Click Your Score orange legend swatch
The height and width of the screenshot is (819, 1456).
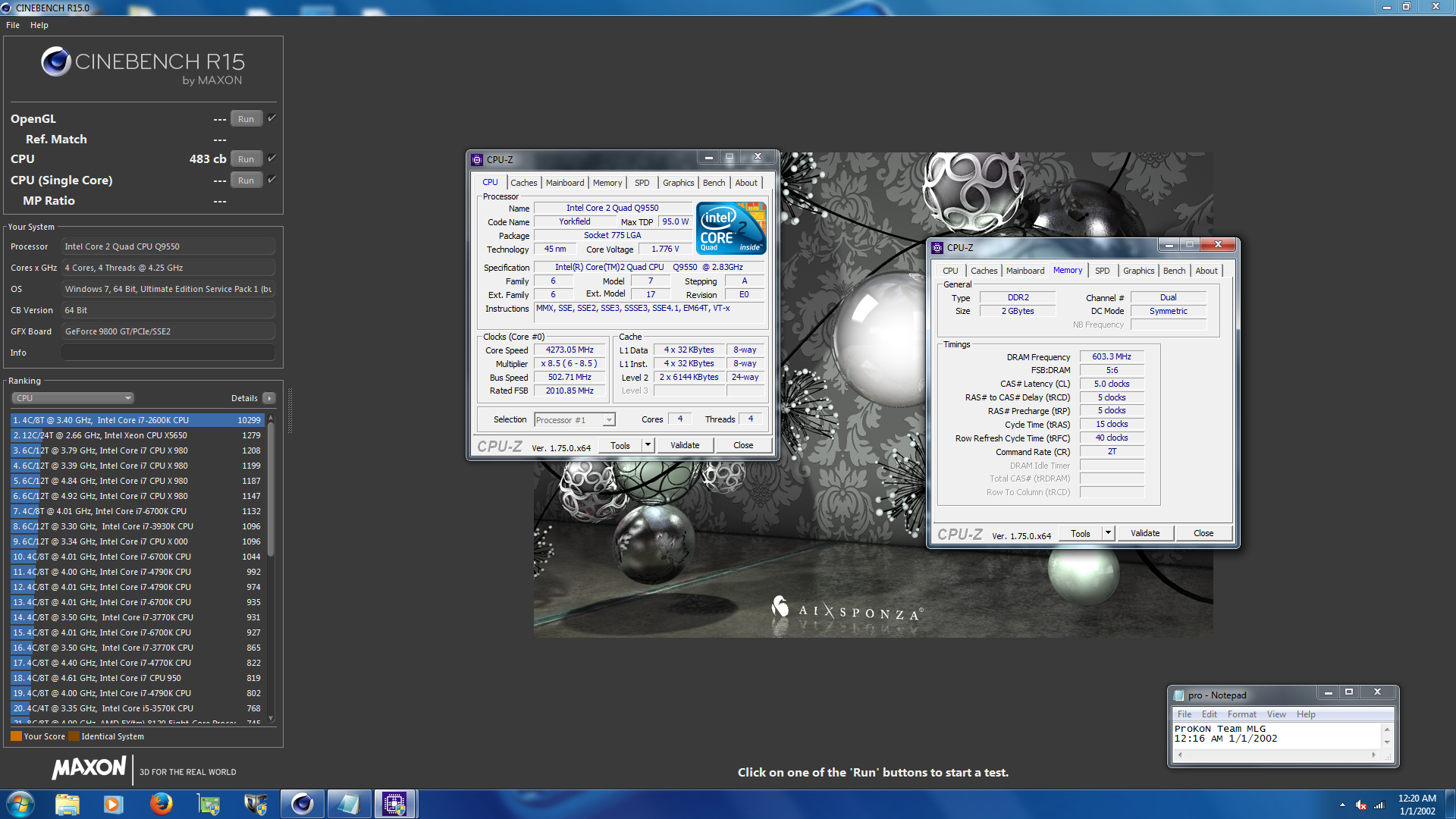(16, 736)
